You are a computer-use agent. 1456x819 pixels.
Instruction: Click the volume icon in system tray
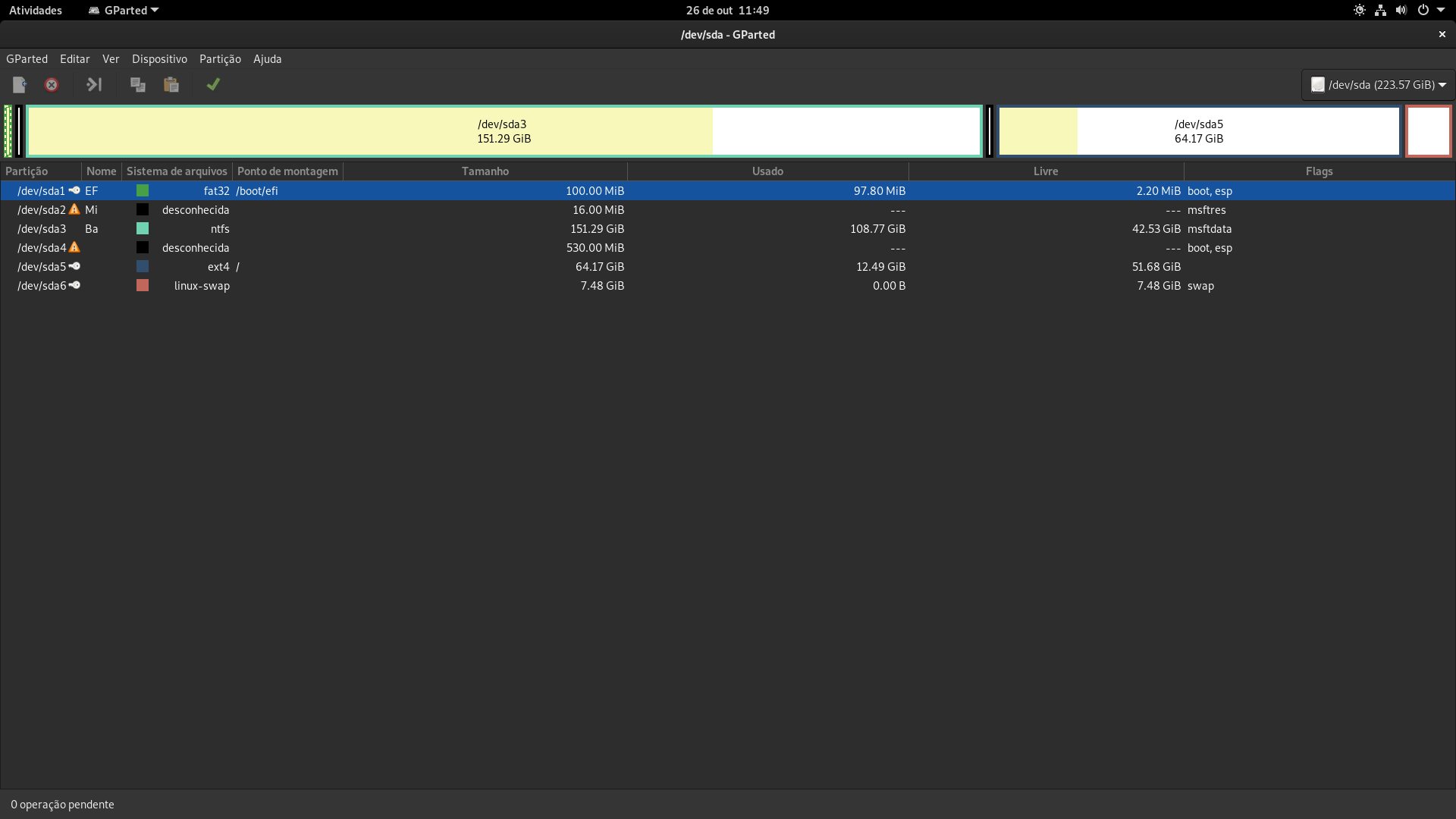tap(1401, 11)
